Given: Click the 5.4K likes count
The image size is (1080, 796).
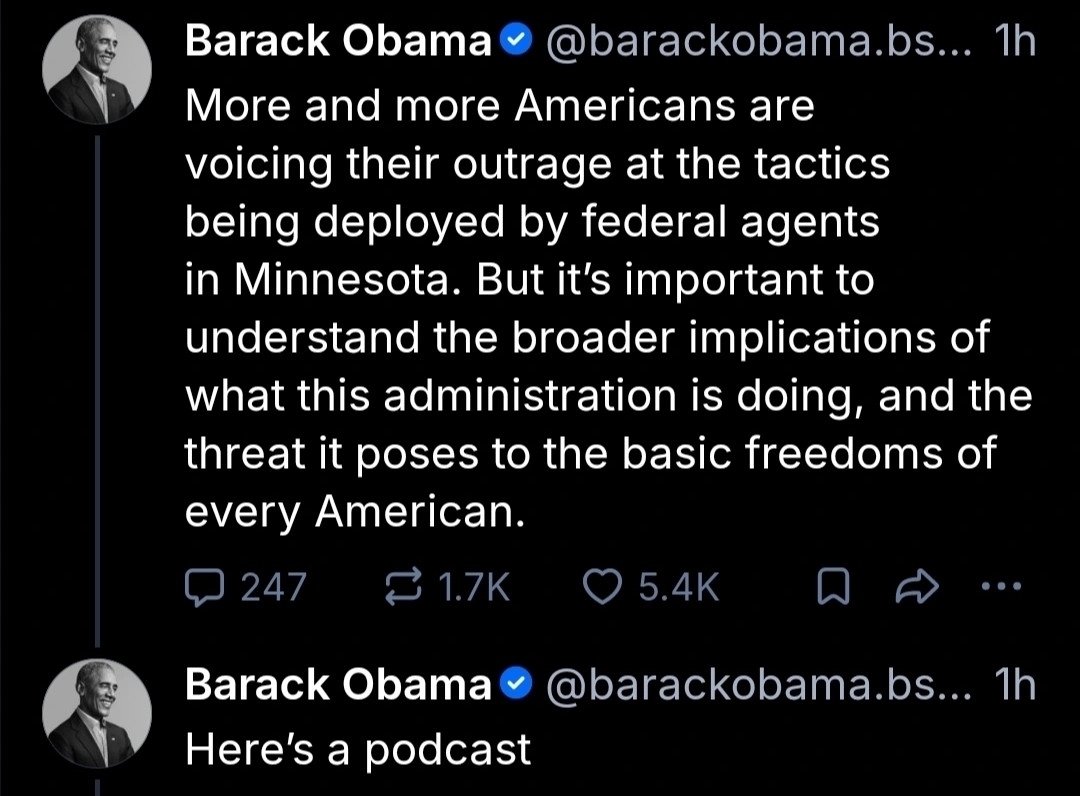Looking at the screenshot, I should (x=678, y=589).
